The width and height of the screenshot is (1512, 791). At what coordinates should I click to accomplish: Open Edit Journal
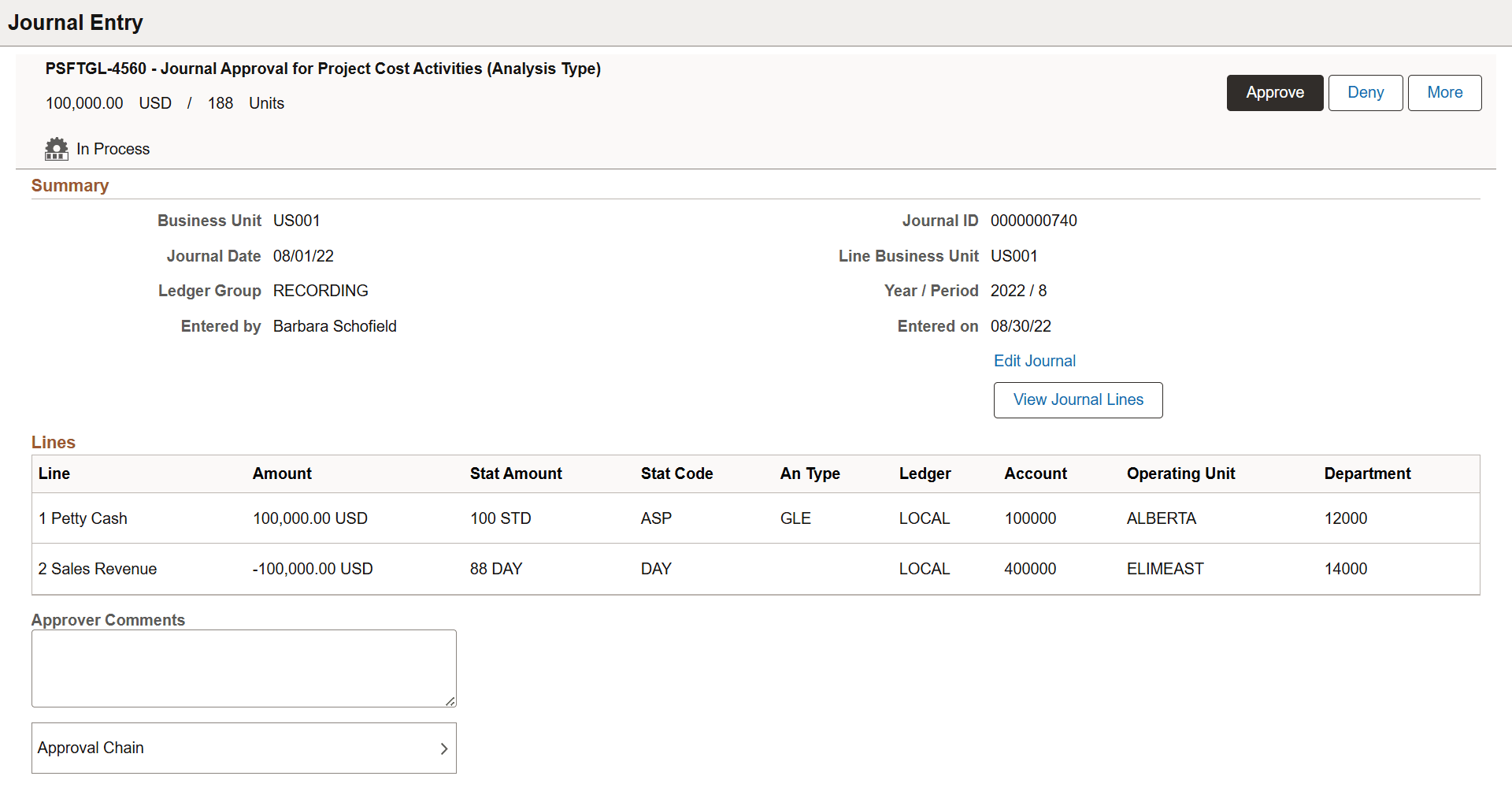(1035, 360)
